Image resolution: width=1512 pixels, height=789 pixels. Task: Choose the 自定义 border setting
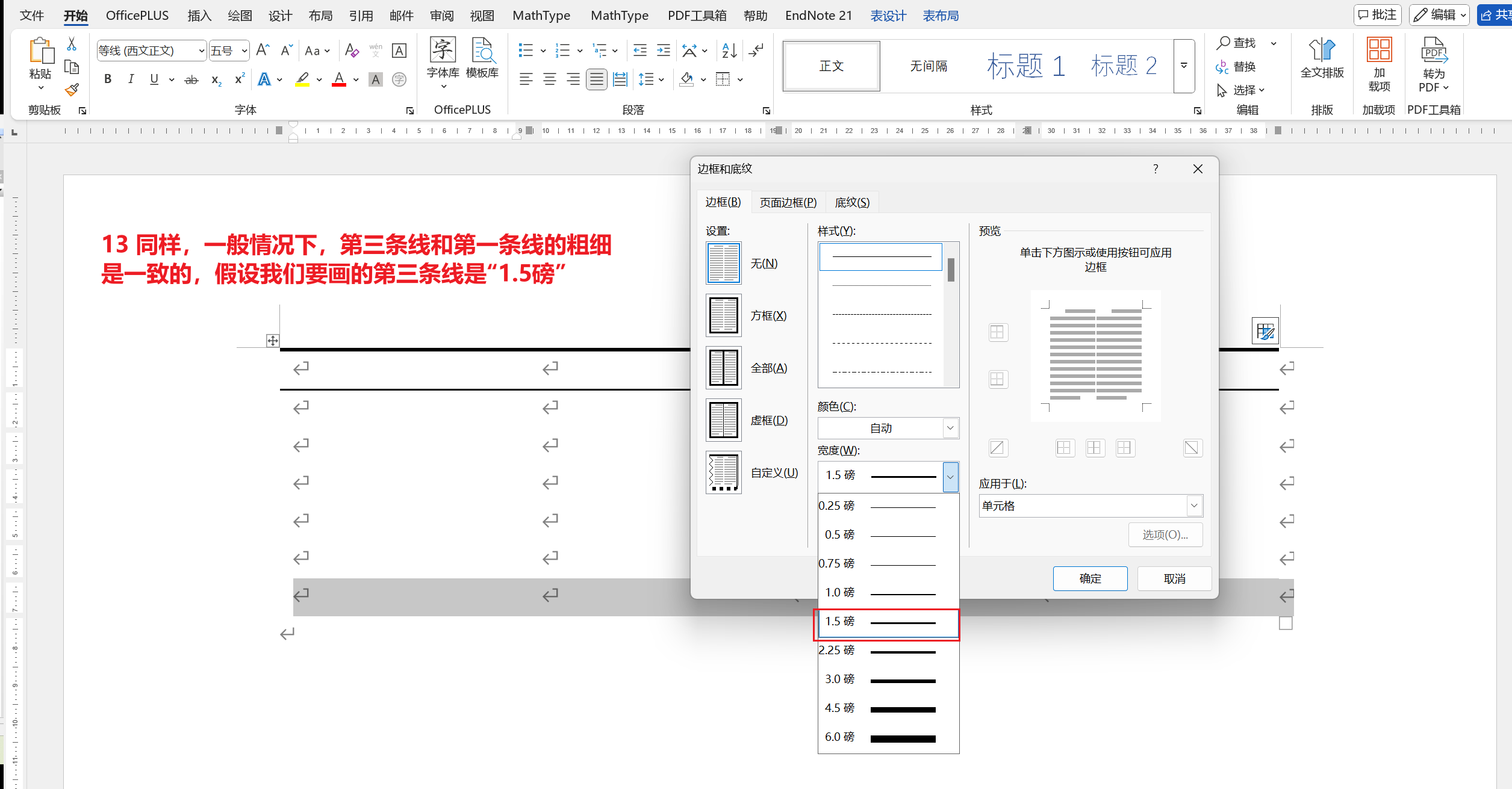click(724, 473)
